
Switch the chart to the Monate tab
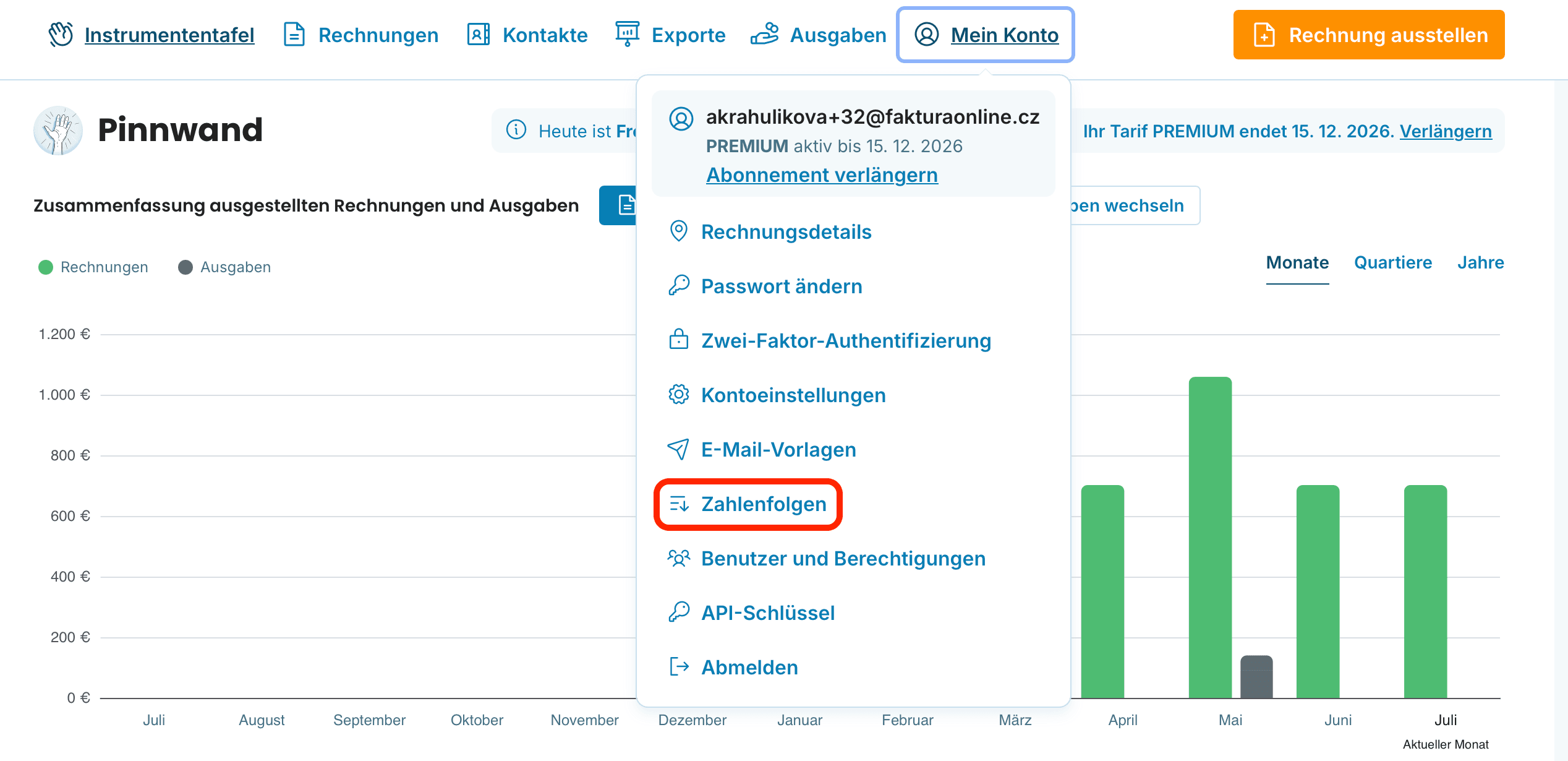click(1297, 262)
